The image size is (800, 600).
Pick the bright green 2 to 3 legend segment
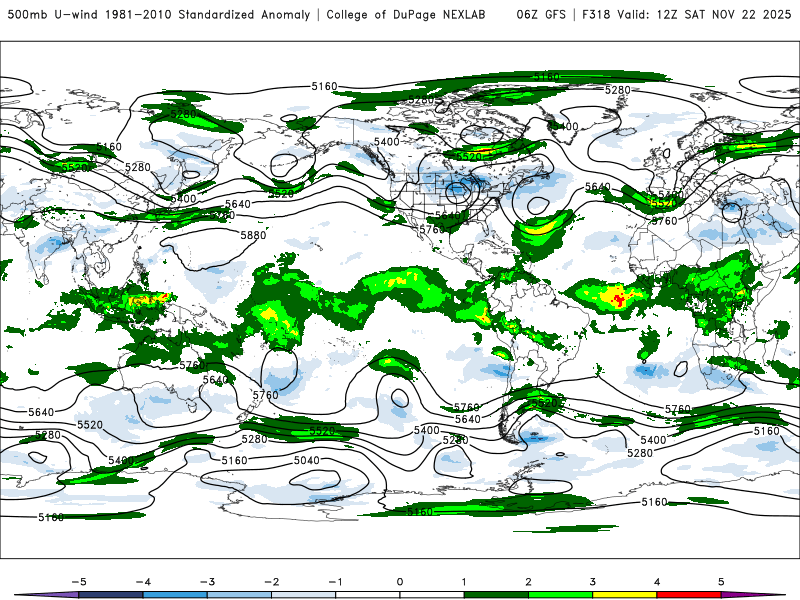[561, 595]
